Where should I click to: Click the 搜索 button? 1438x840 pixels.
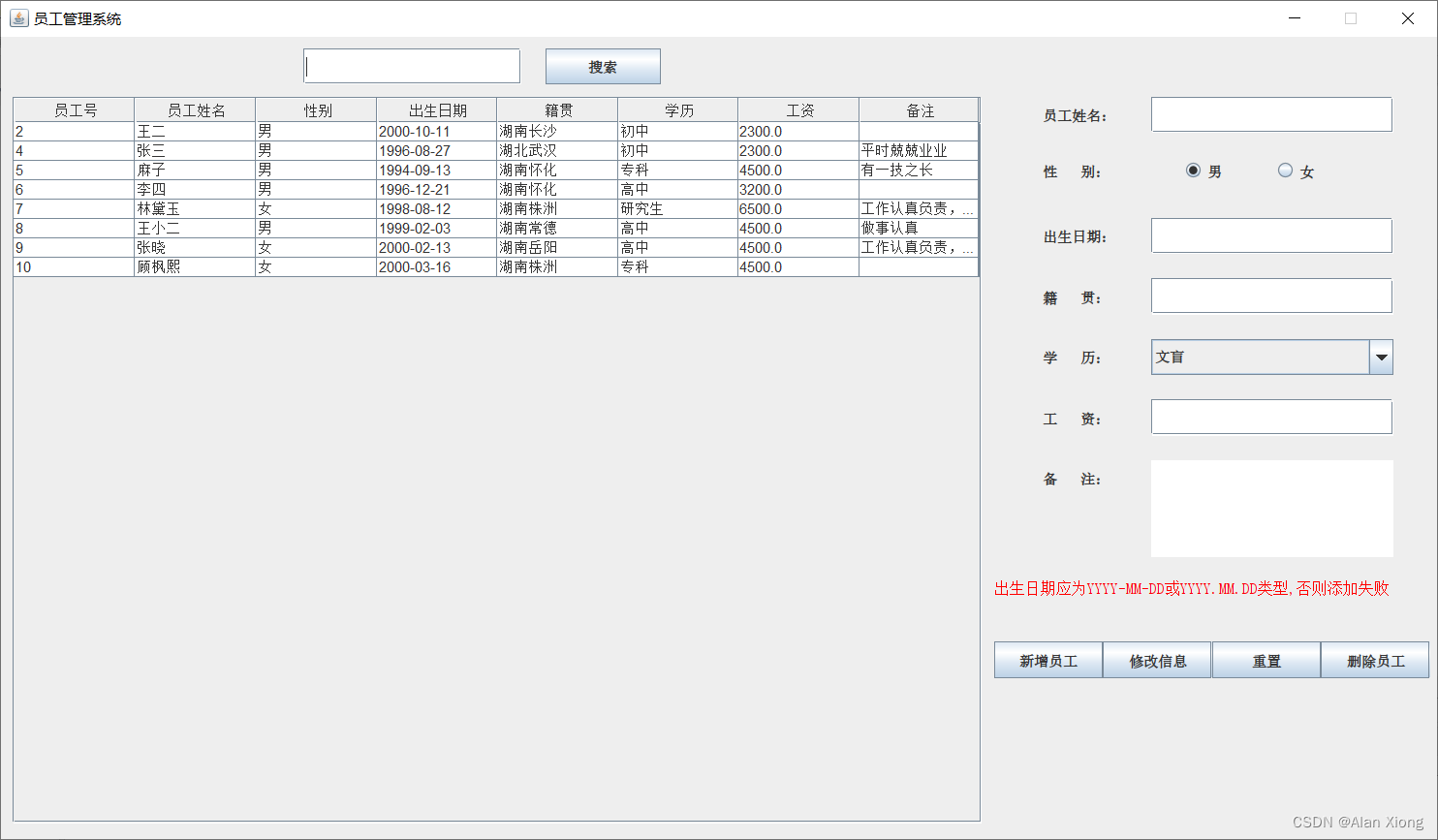603,67
